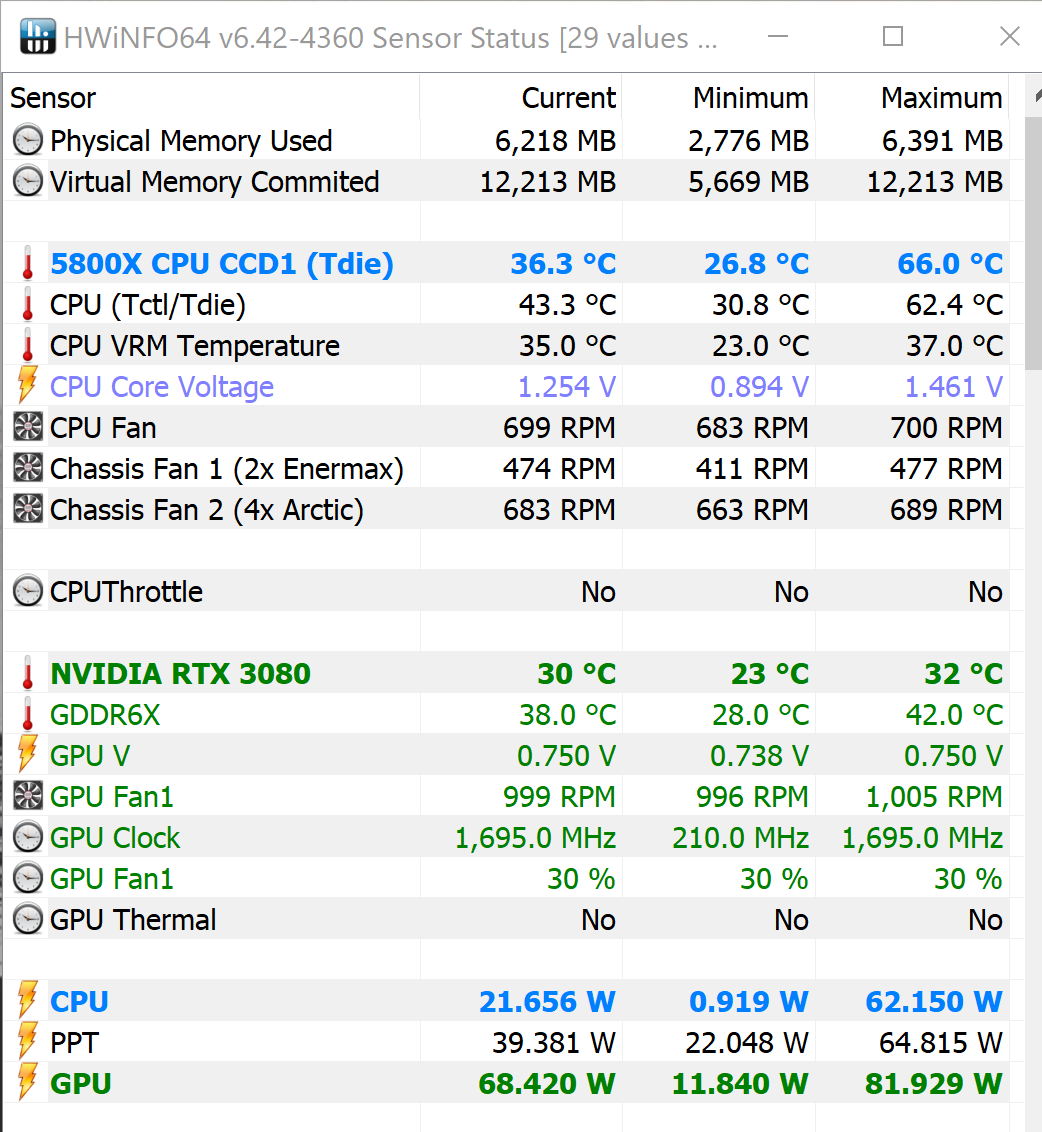The height and width of the screenshot is (1132, 1042).
Task: Click the window title HWiNFO64 v6.42-4360
Action: [214, 38]
